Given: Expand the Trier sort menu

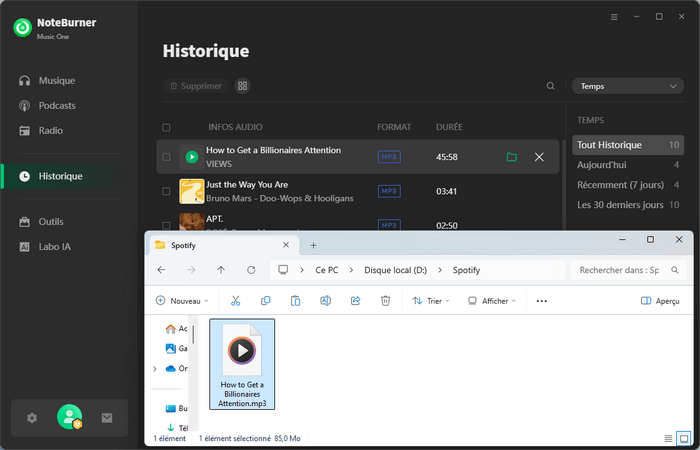Looking at the screenshot, I should [431, 300].
